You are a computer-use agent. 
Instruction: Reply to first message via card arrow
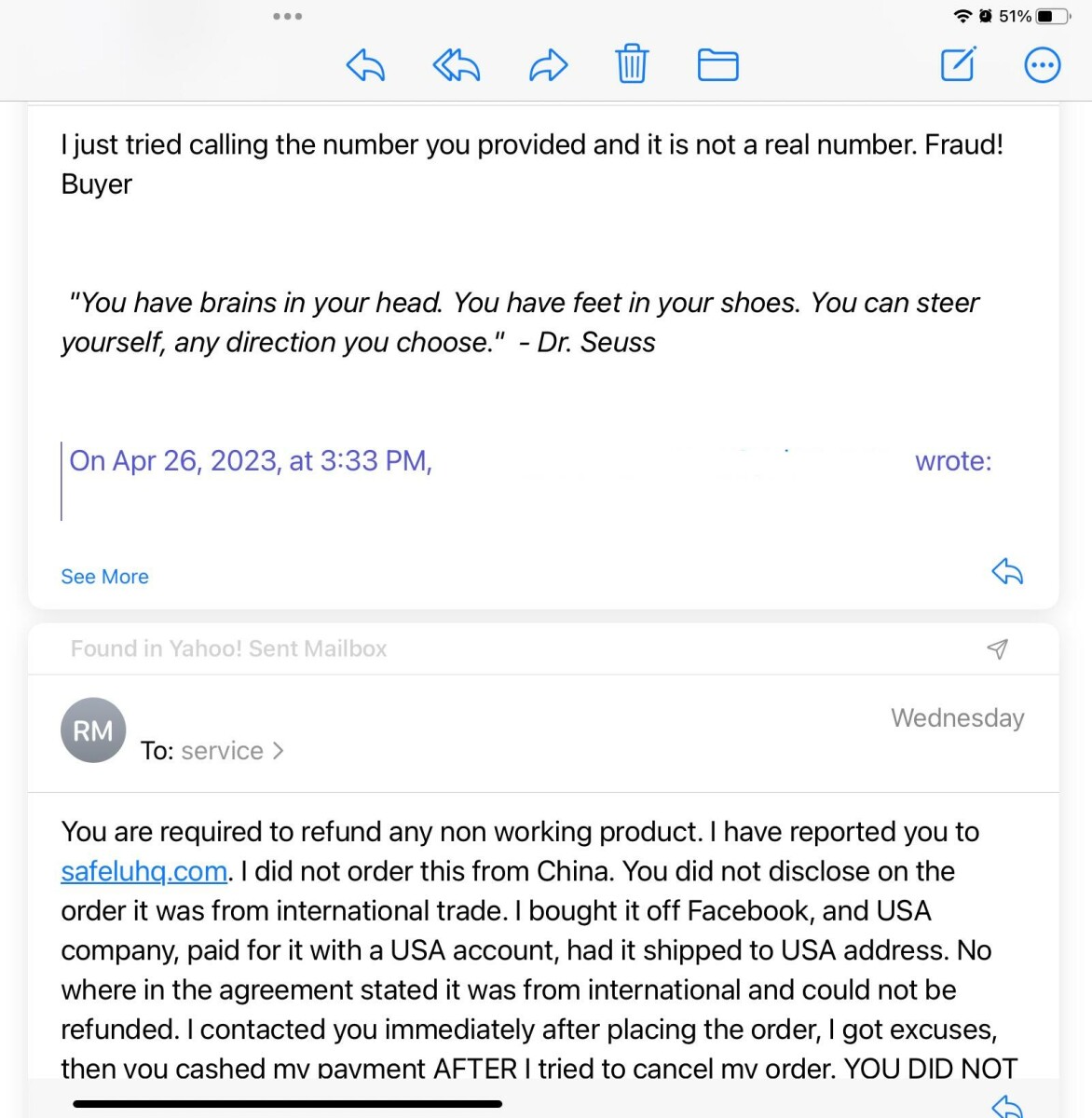pyautogui.click(x=1007, y=571)
